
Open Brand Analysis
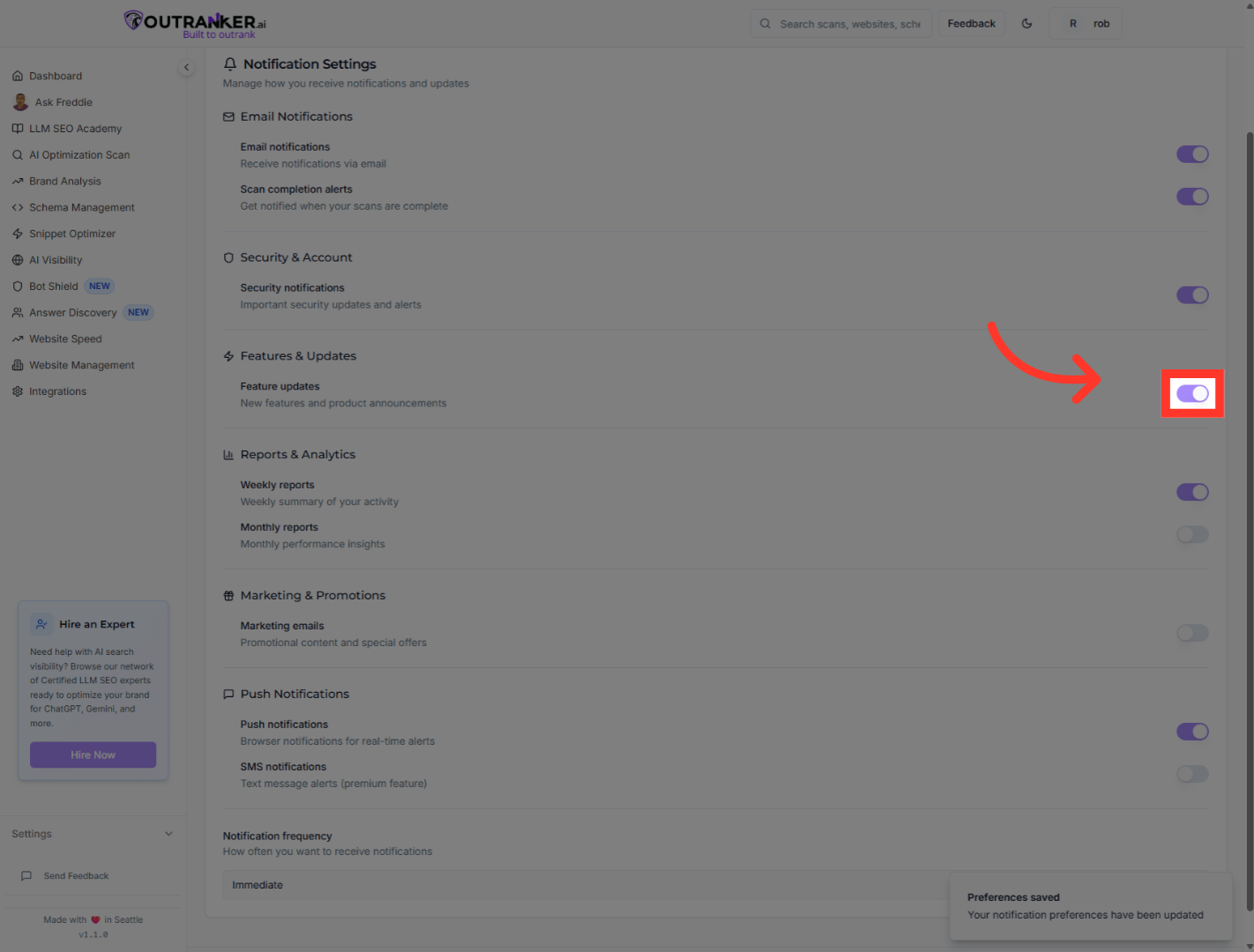click(x=64, y=181)
